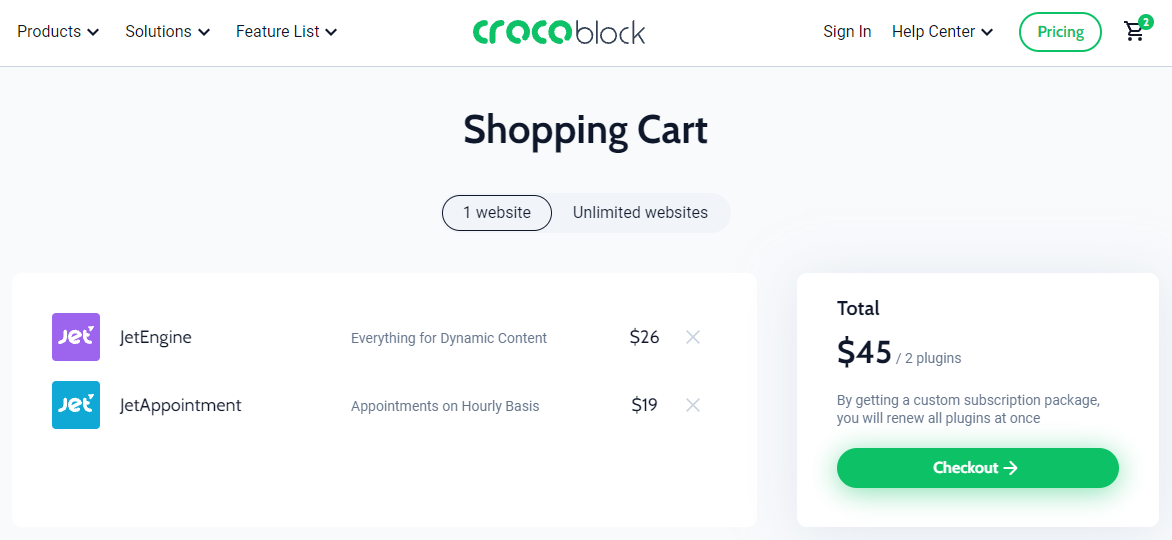
Task: Click the Everything for Dynamic Content description
Action: [x=449, y=338]
